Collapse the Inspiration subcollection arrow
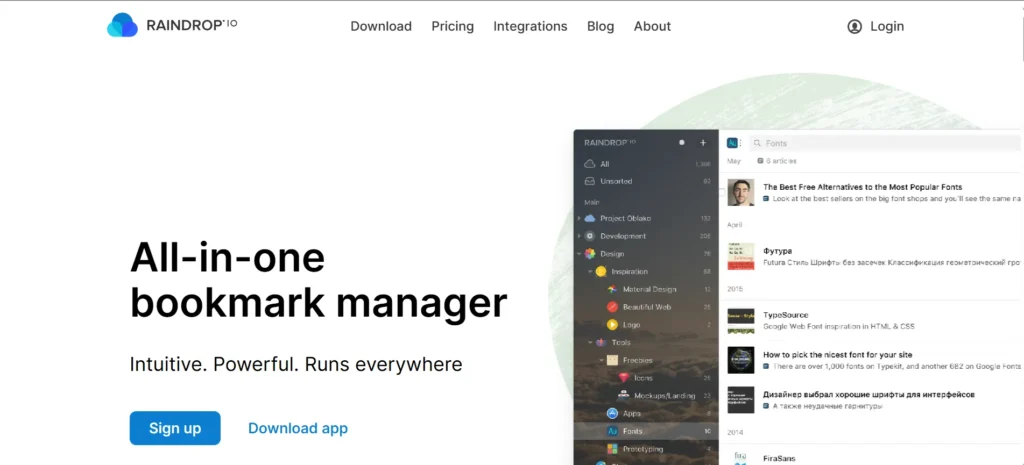 click(x=590, y=272)
